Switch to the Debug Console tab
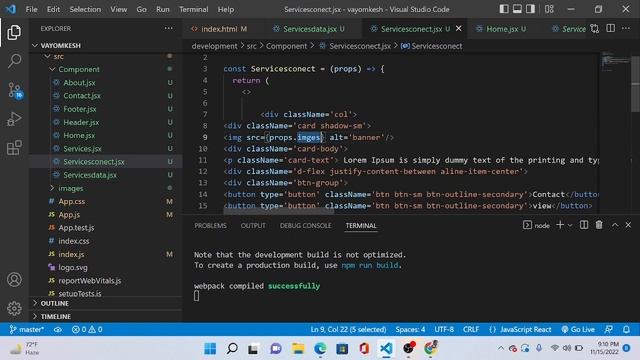The height and width of the screenshot is (360, 640). [x=305, y=225]
